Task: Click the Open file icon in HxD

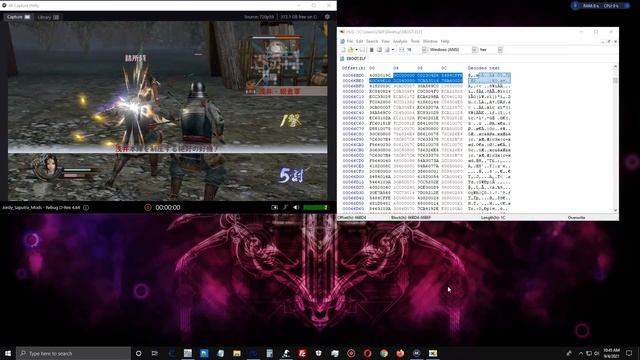Action: coord(350,50)
